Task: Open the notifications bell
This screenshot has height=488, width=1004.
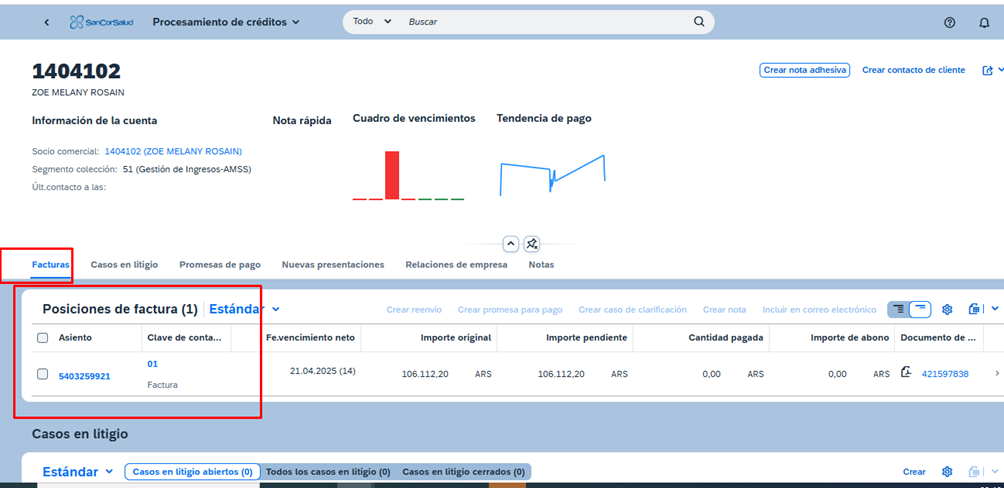Action: [984, 22]
